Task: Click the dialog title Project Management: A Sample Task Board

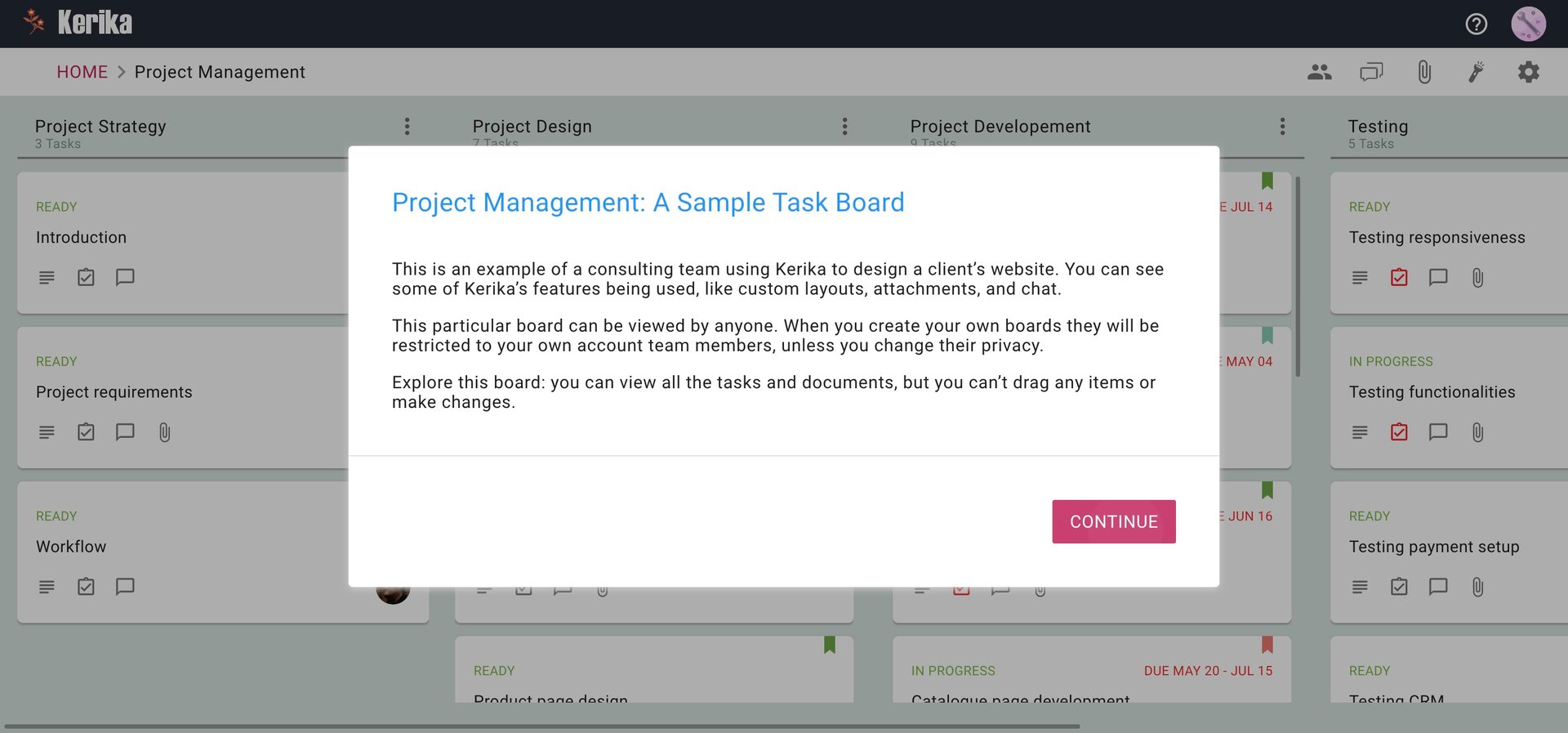Action: pos(648,203)
